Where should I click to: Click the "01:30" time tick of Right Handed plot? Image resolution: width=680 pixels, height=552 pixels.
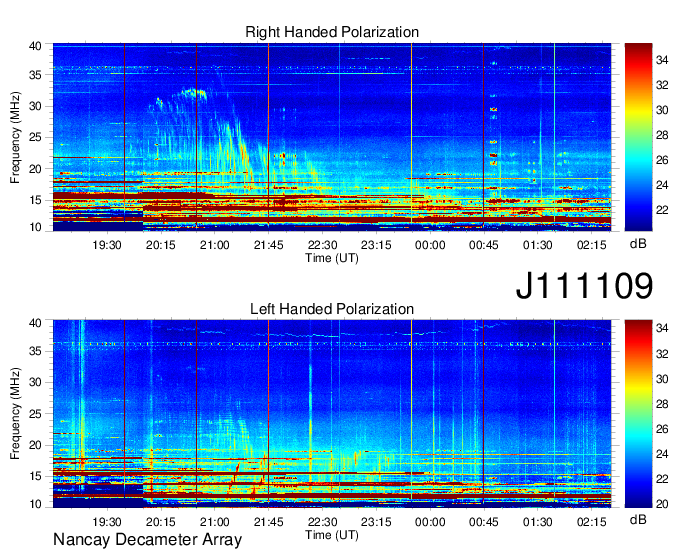pos(538,245)
